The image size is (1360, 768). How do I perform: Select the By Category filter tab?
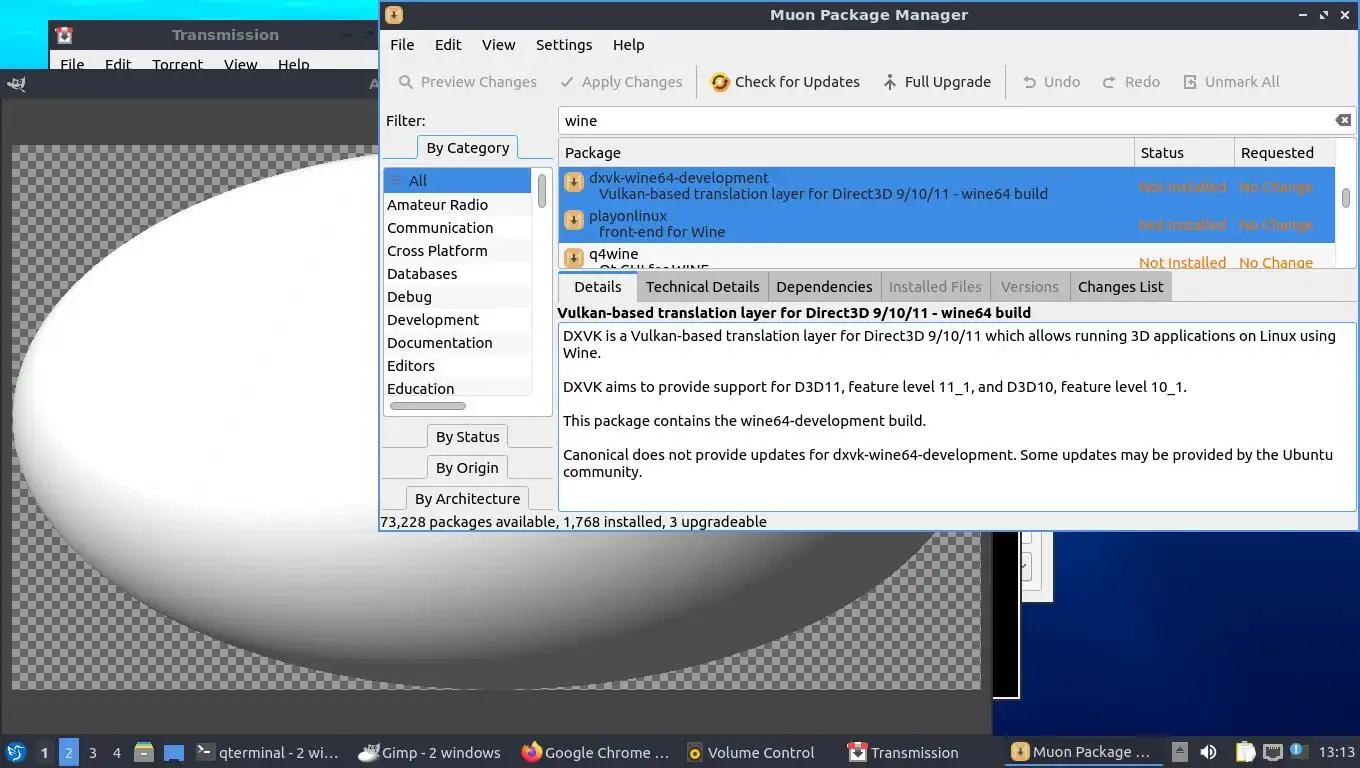[467, 148]
